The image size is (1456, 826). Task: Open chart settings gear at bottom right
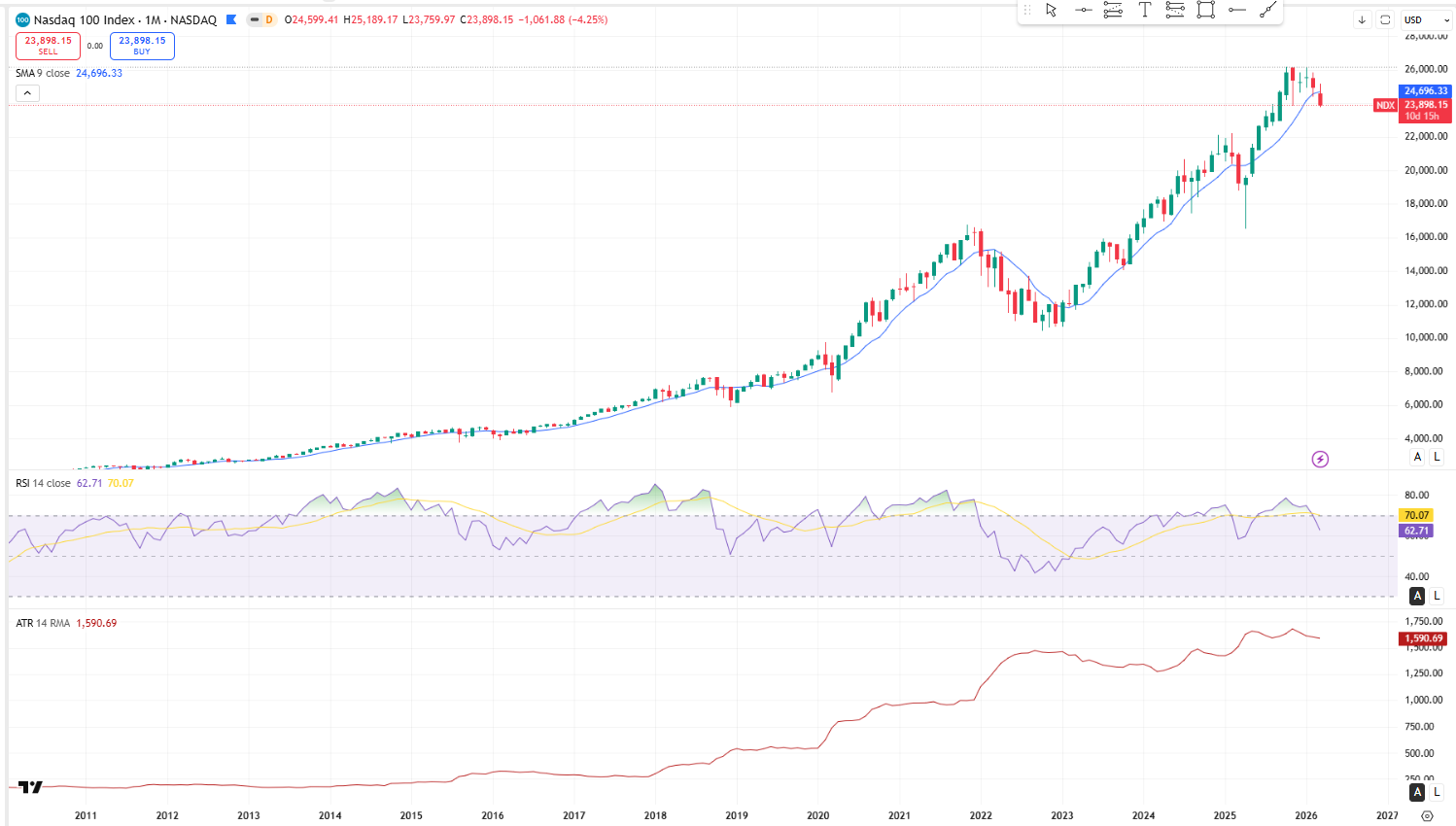pos(1427,816)
